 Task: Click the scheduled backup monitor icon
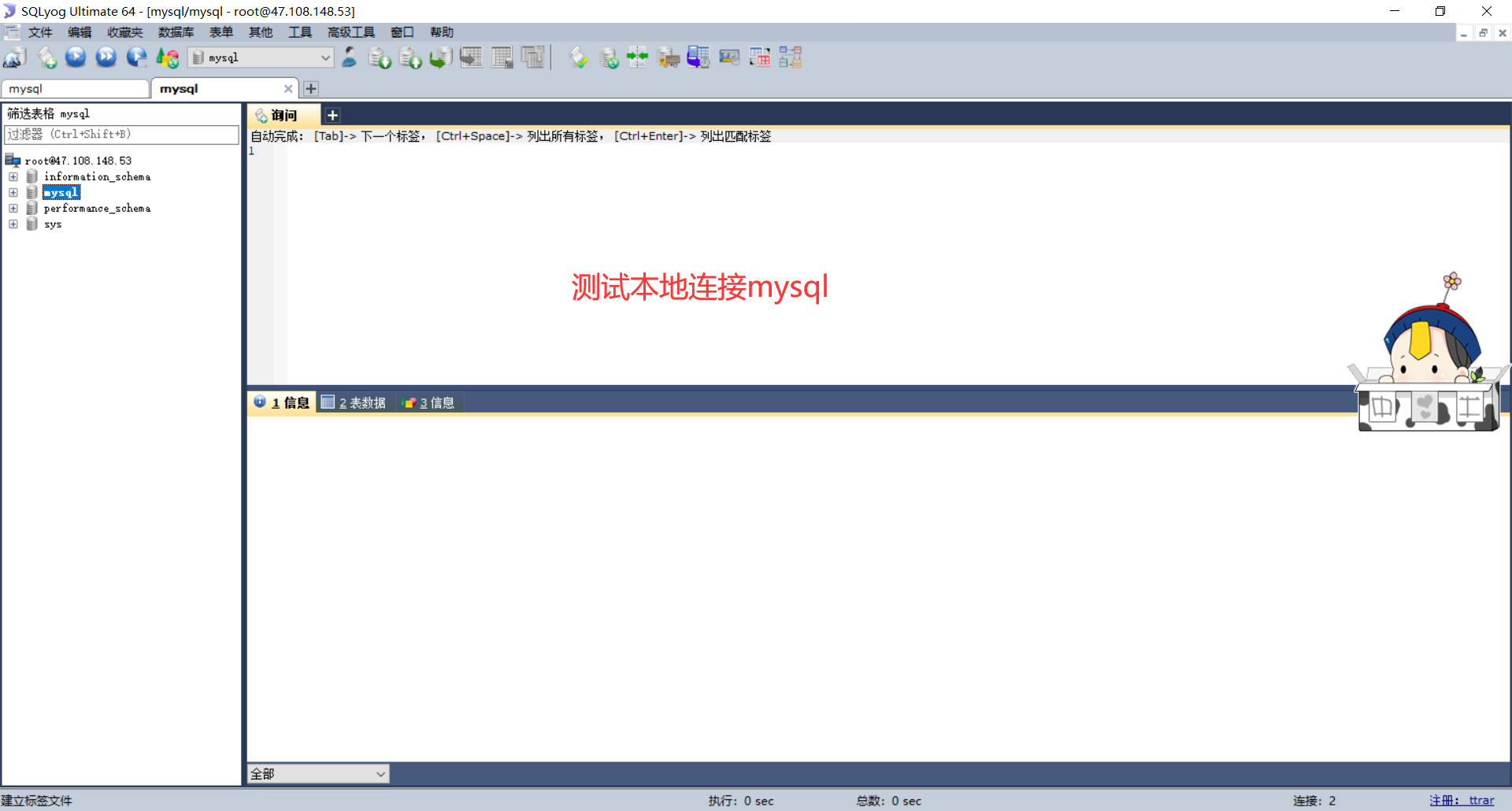click(699, 57)
